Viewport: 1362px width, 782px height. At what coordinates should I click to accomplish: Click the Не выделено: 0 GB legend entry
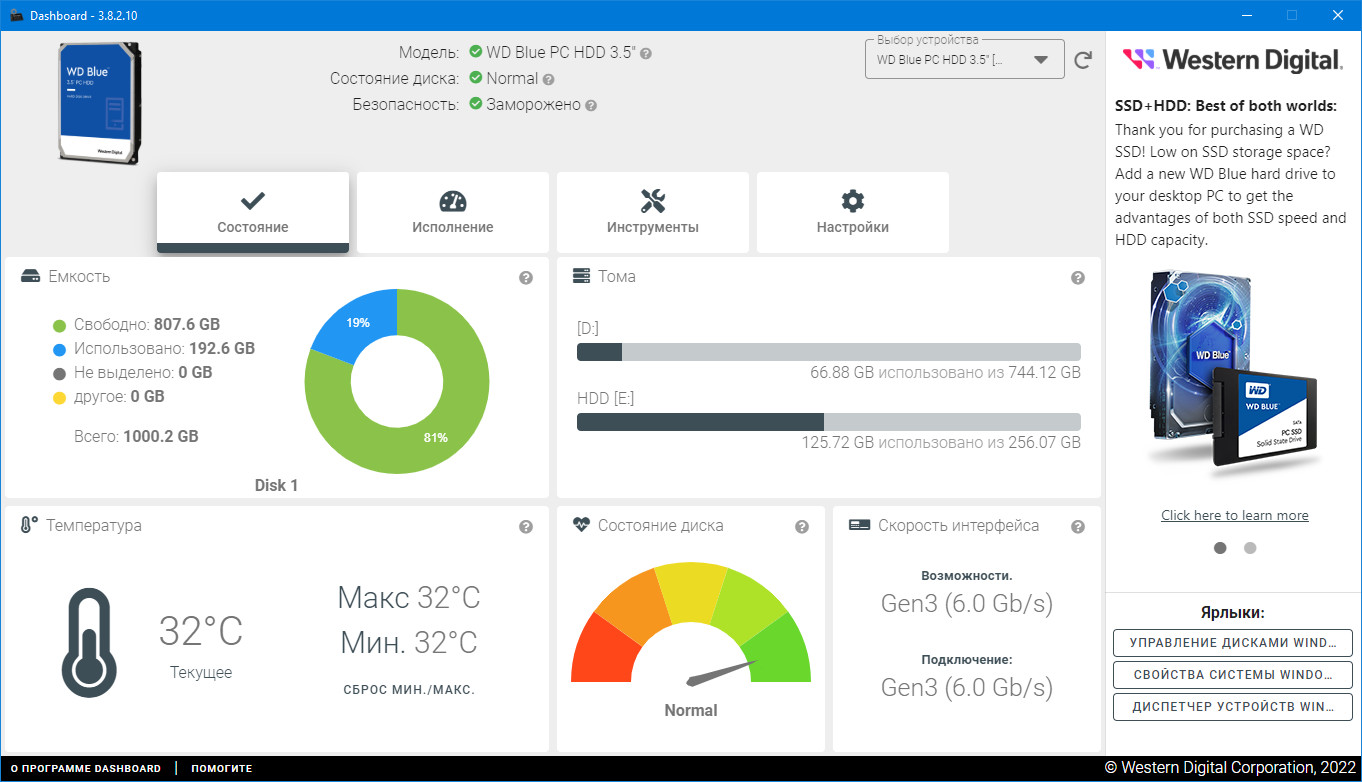tap(133, 373)
